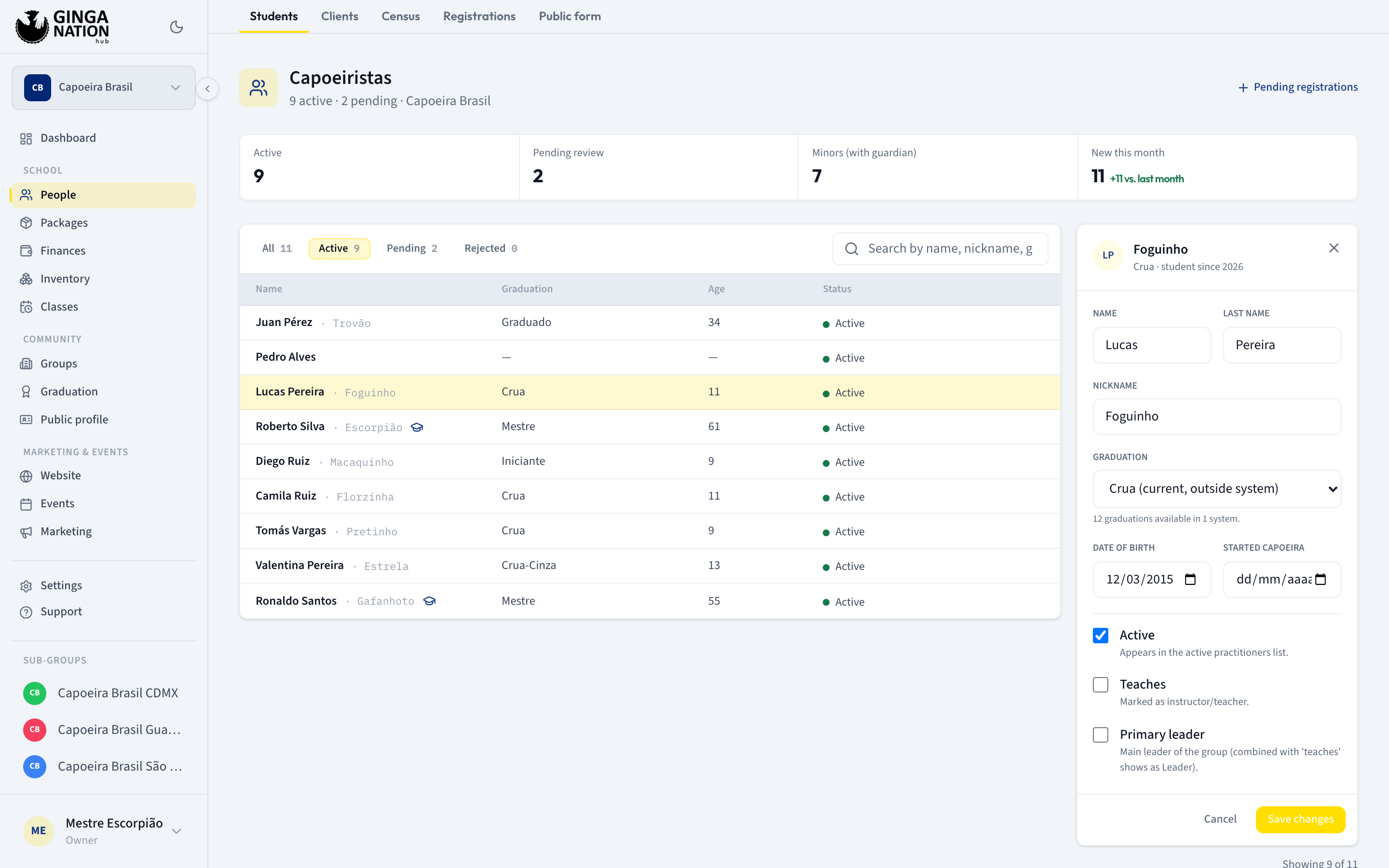Viewport: 1389px width, 868px height.
Task: Open Inventory section
Action: point(103,278)
